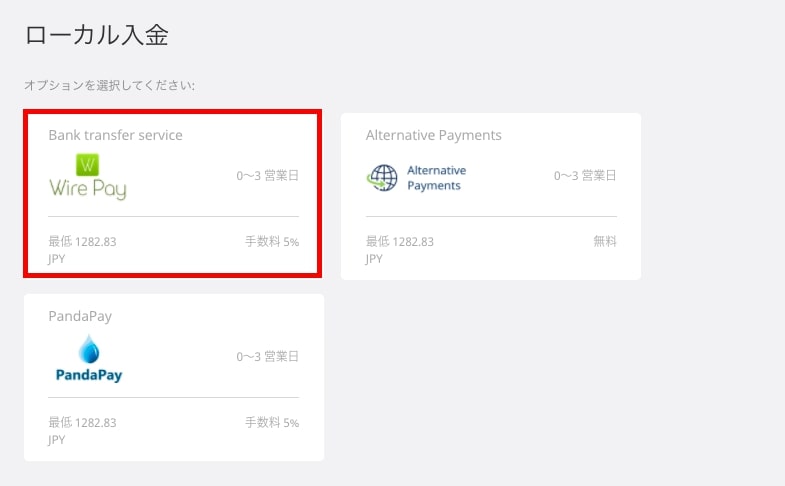The height and width of the screenshot is (486, 785).
Task: Click the PandaPay water drop icon
Action: pyautogui.click(x=89, y=349)
